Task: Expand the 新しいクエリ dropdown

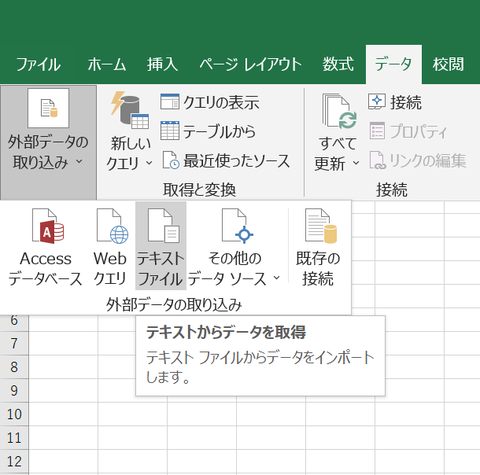Action: coord(149,163)
